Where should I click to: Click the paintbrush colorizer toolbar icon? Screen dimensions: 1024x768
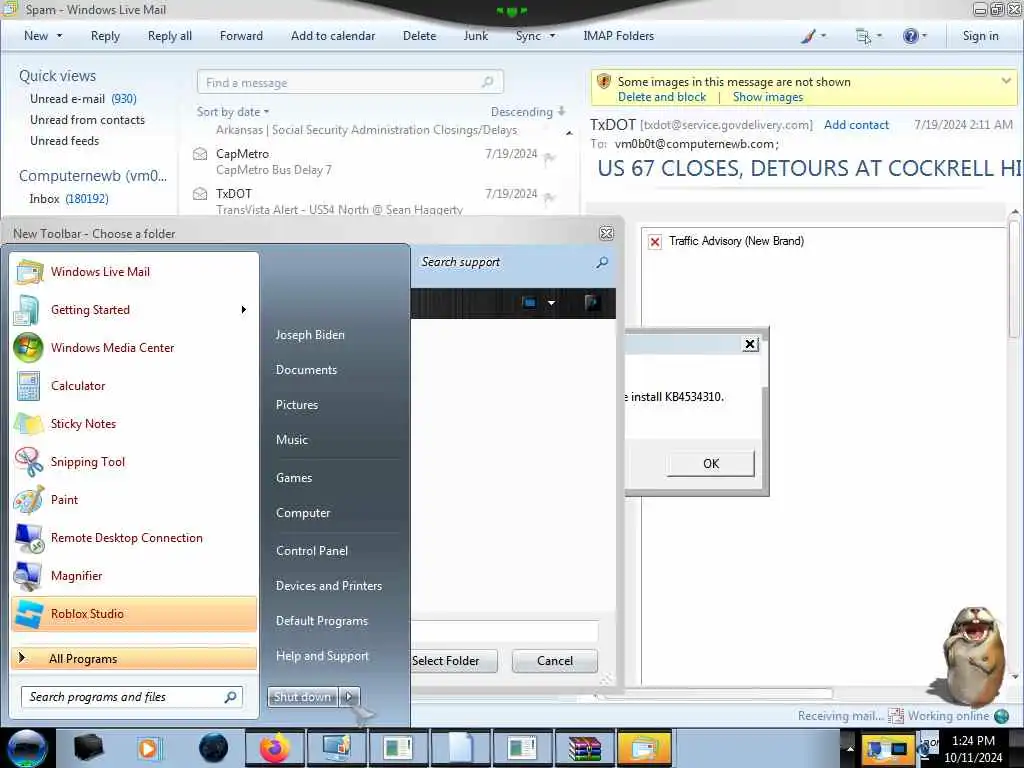(808, 36)
